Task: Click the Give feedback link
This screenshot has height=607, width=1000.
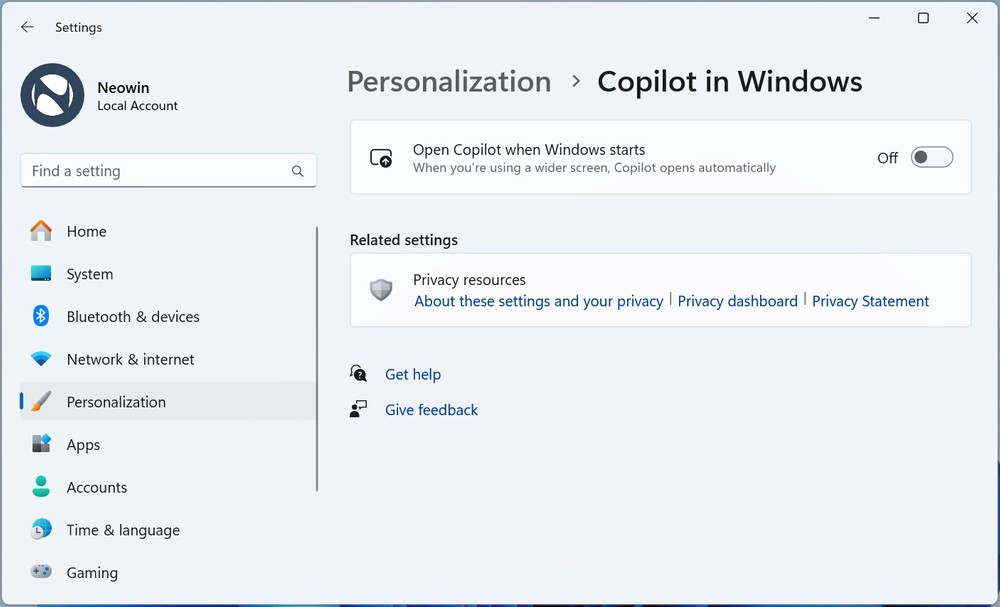Action: pyautogui.click(x=431, y=410)
